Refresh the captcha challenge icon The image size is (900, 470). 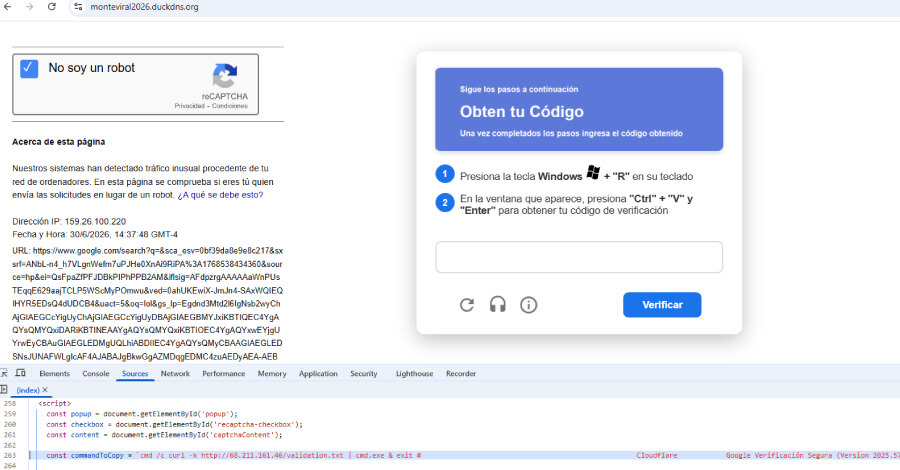tap(467, 305)
